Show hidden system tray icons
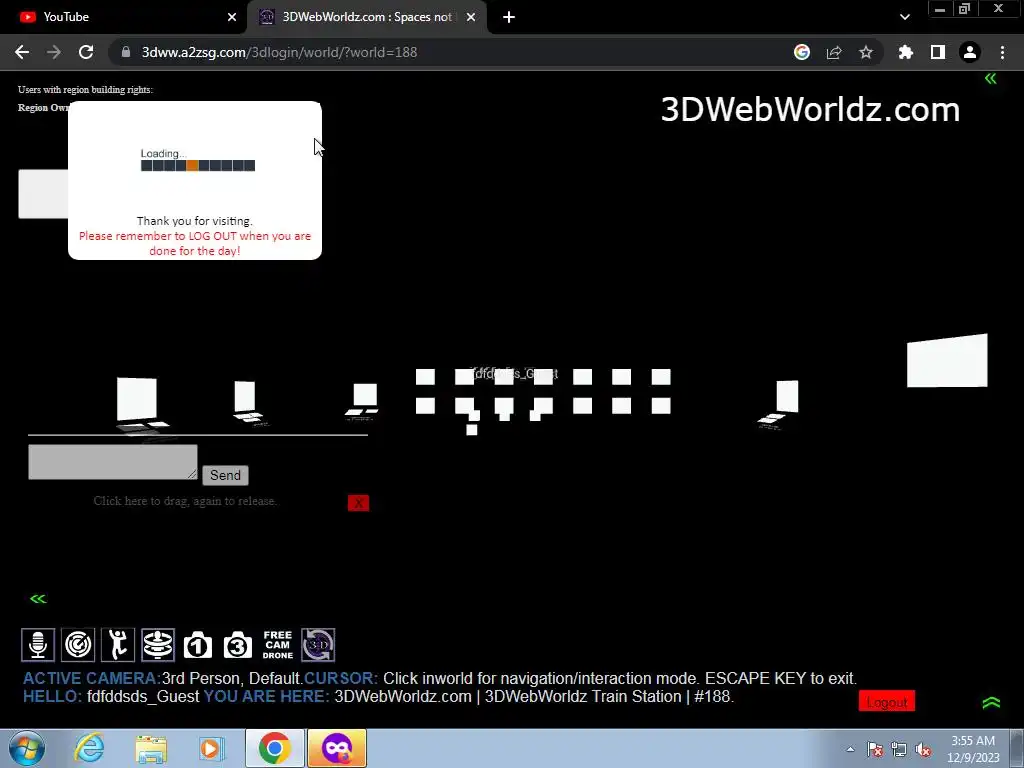 (x=850, y=749)
